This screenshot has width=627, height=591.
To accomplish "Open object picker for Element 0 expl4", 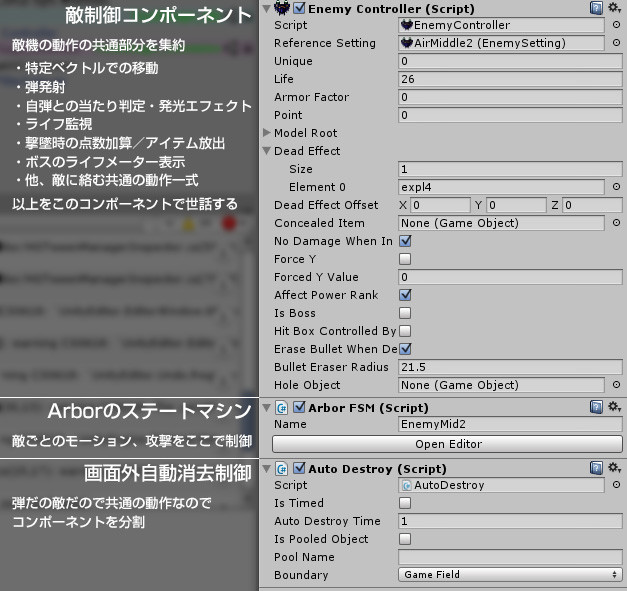I will point(616,187).
